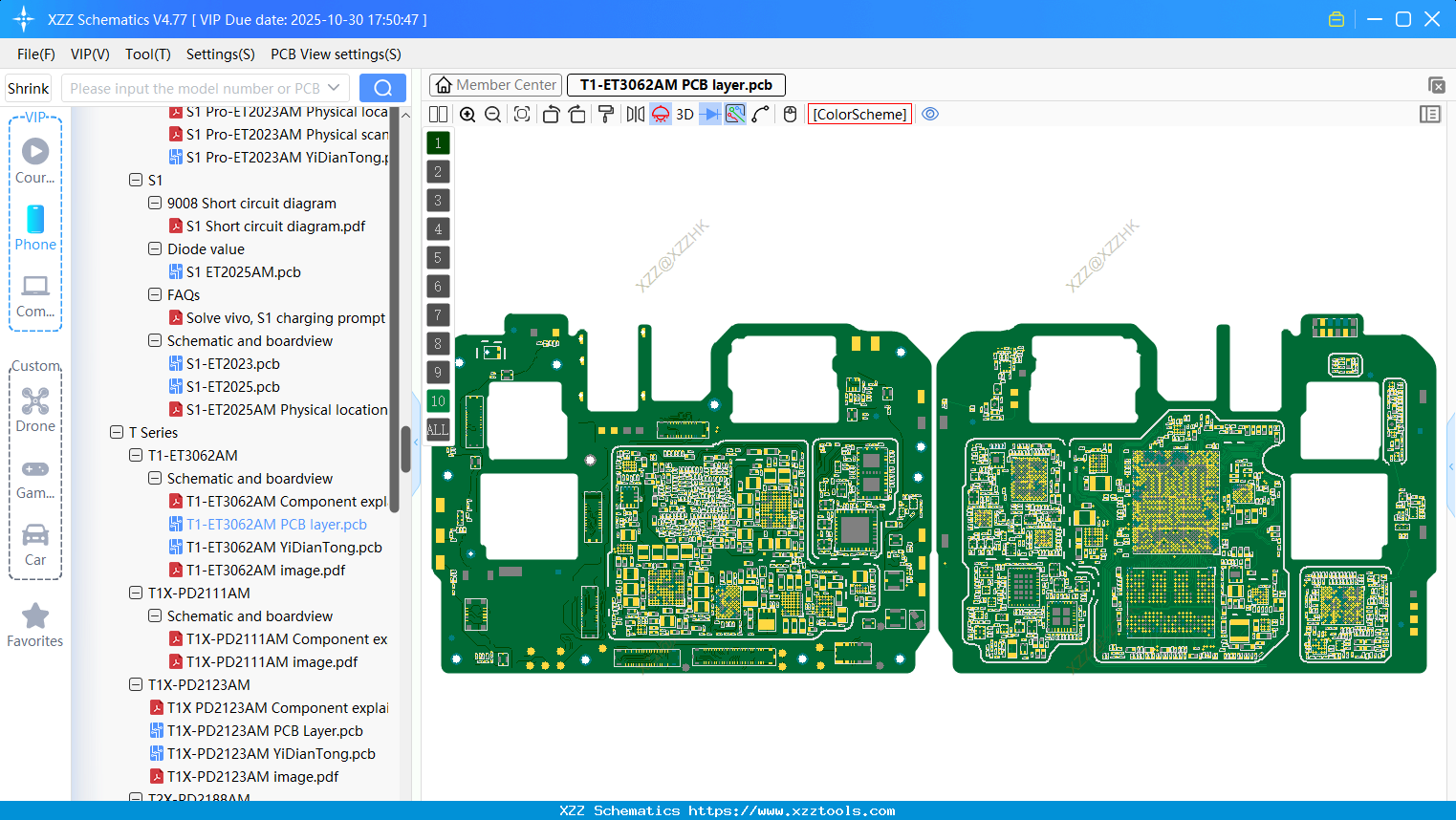Click the Member Center button
Screen dimensions: 1456x820
coord(495,84)
